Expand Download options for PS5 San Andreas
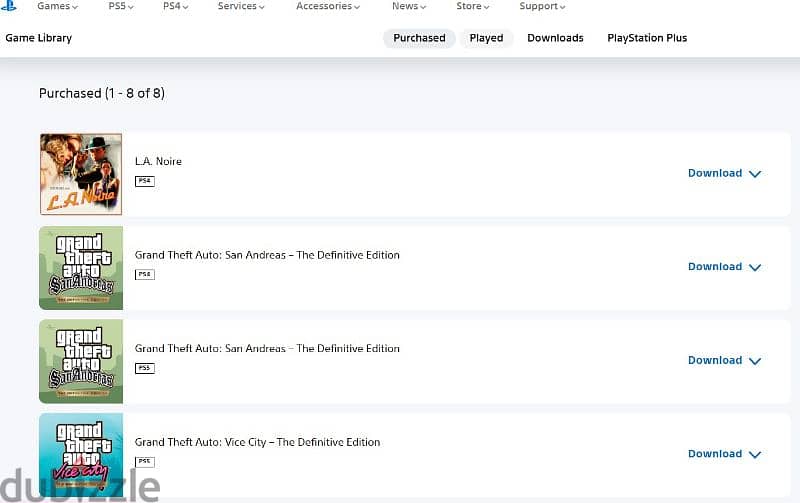 724,361
